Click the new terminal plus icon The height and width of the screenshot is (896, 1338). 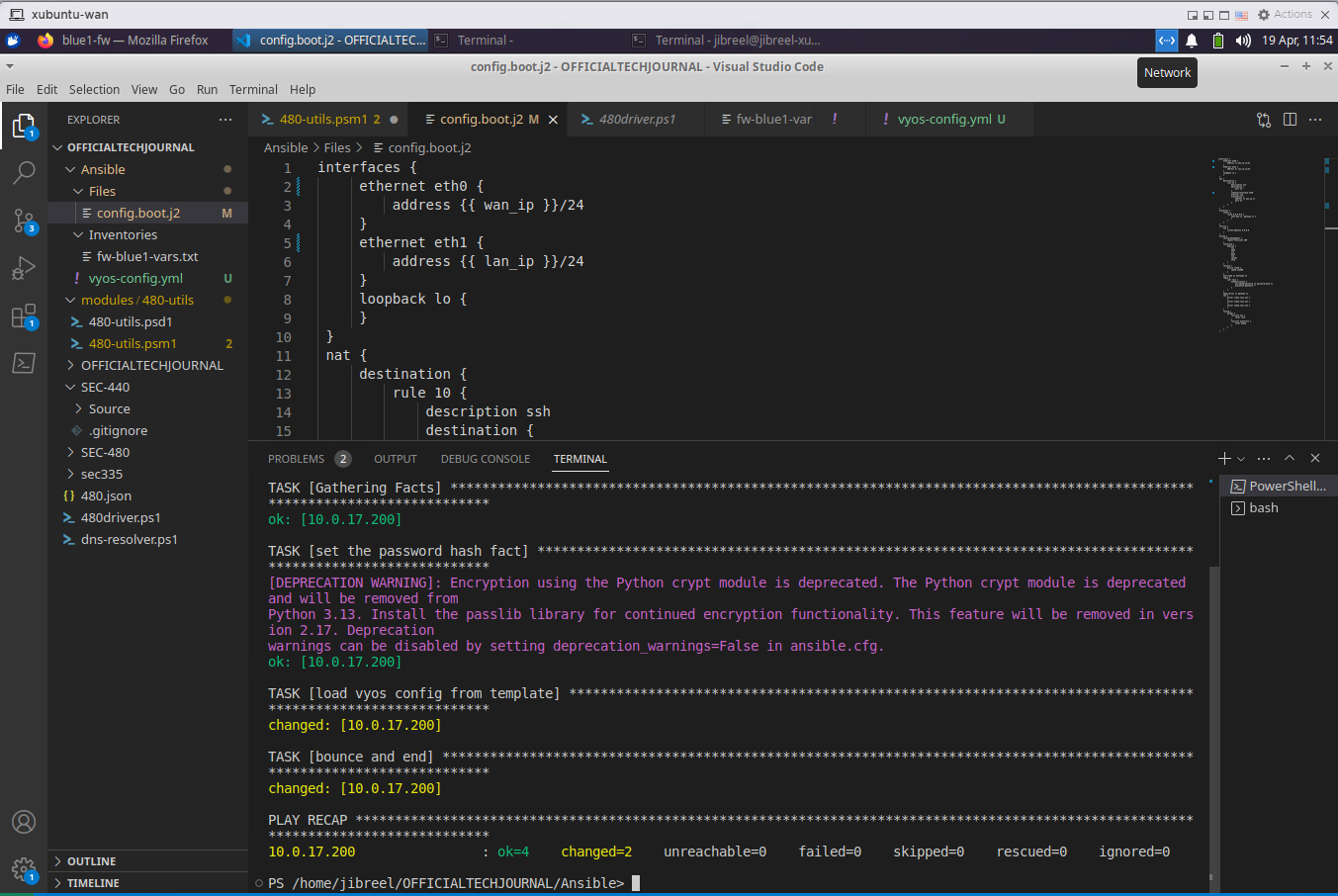tap(1224, 458)
